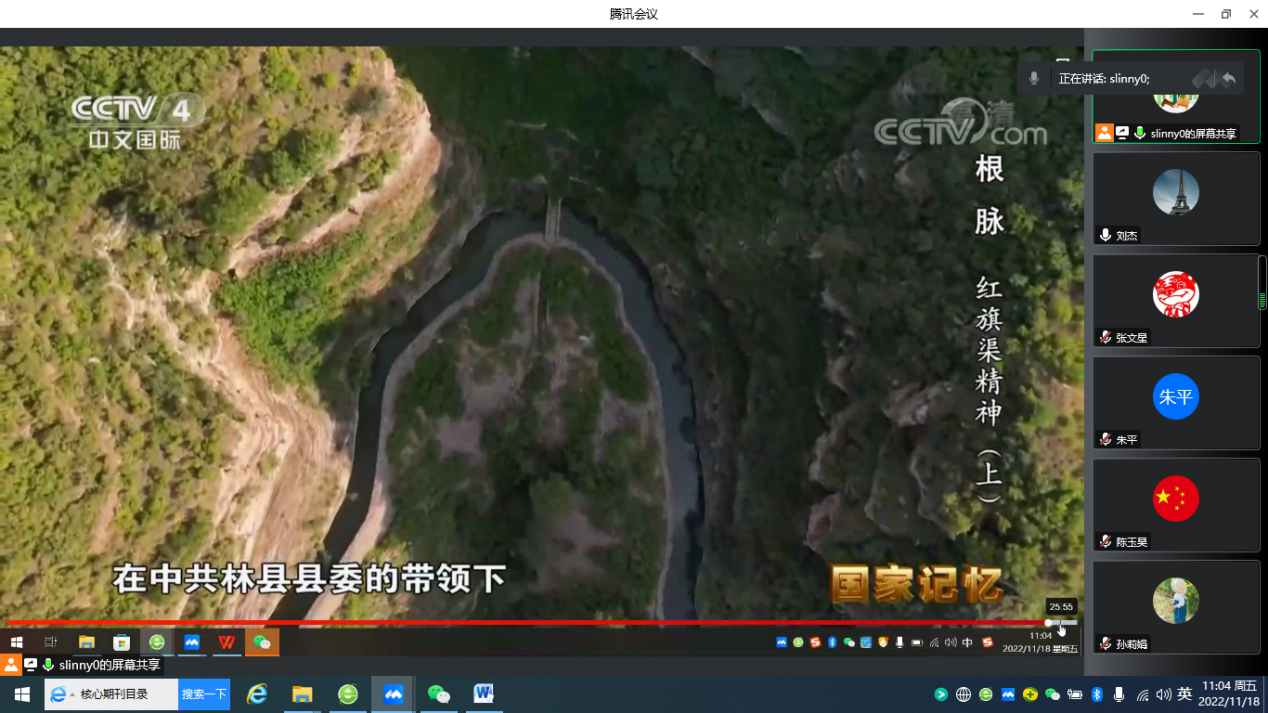Image resolution: width=1268 pixels, height=713 pixels.
Task: Click the microphone icon beside 正在讲话
Action: [1034, 78]
